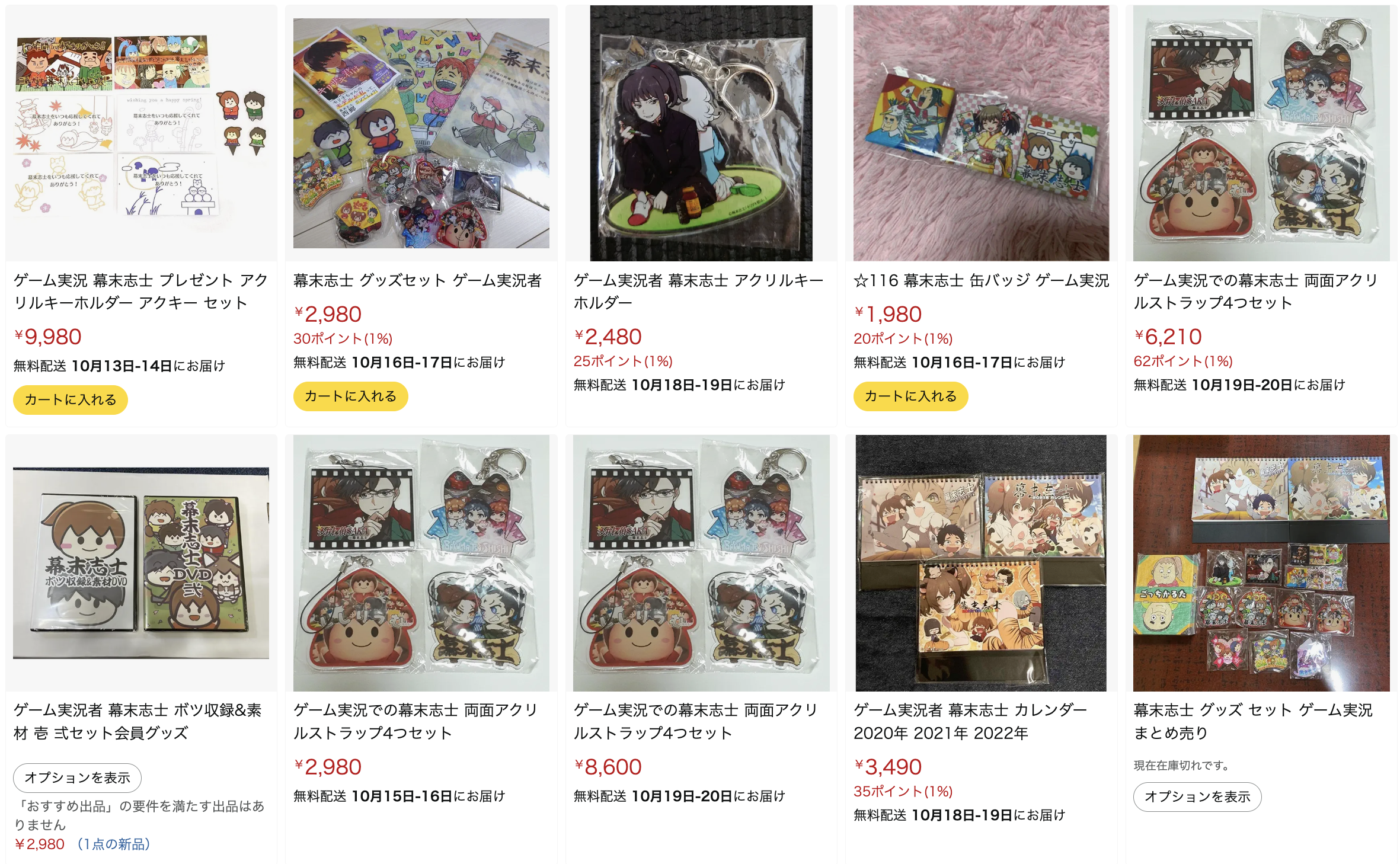This screenshot has height=864, width=1400.
Task: Open the ¥8,600 strap set title link
Action: click(x=696, y=721)
